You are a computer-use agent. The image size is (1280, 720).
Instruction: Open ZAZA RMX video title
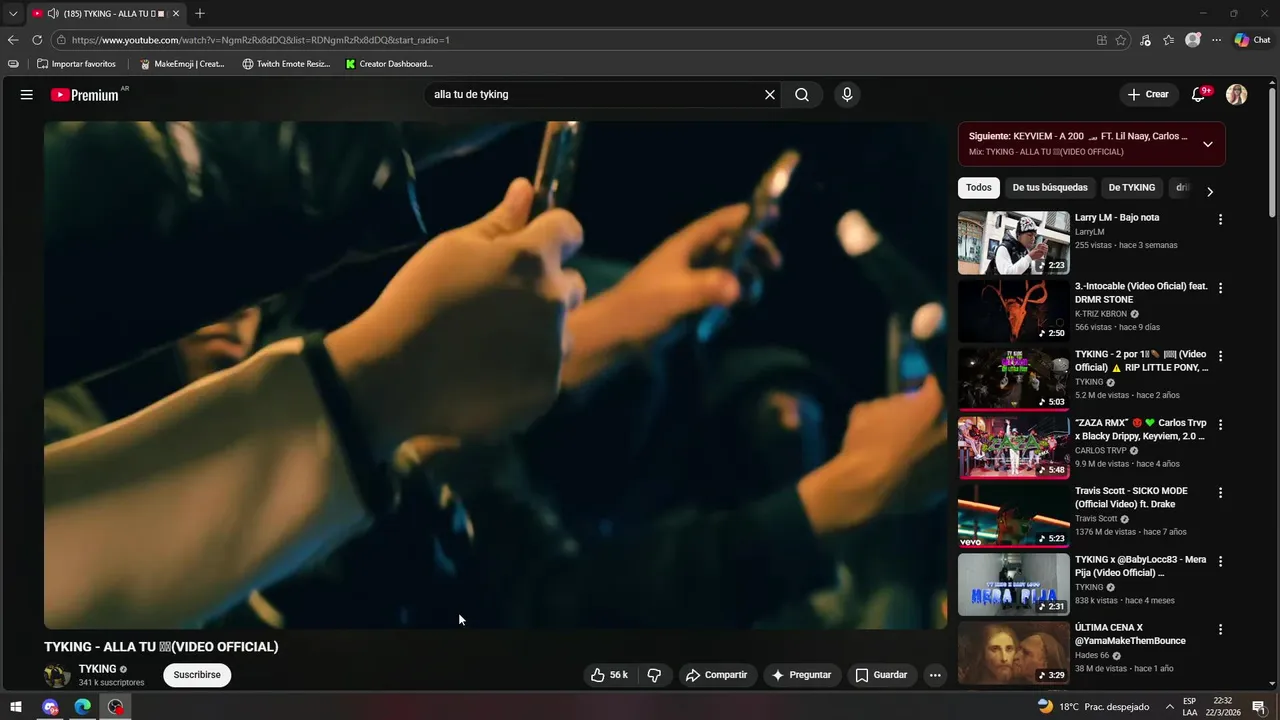1141,430
